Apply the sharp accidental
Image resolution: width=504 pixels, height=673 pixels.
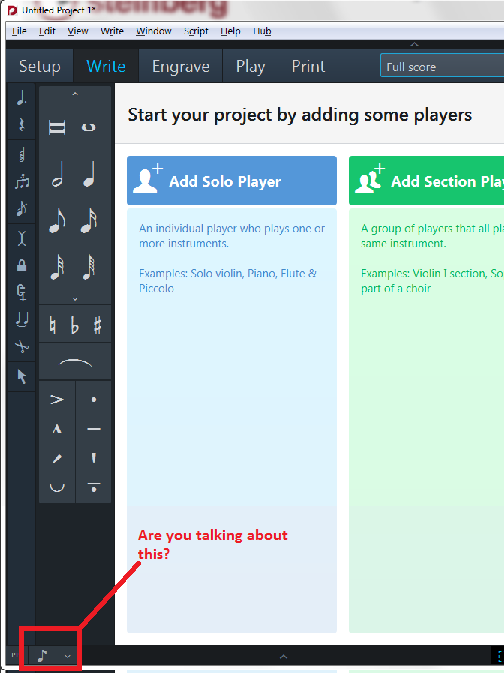pyautogui.click(x=97, y=325)
